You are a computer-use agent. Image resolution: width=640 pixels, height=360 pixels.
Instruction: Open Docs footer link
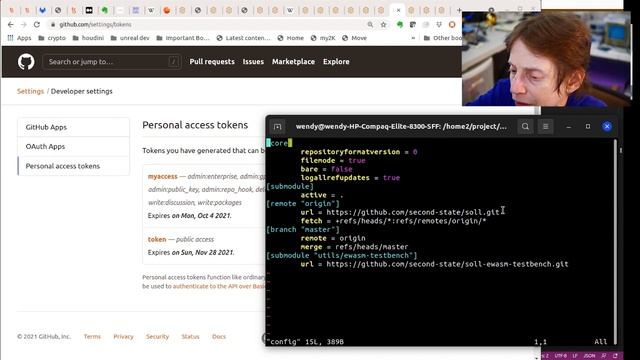(x=219, y=336)
